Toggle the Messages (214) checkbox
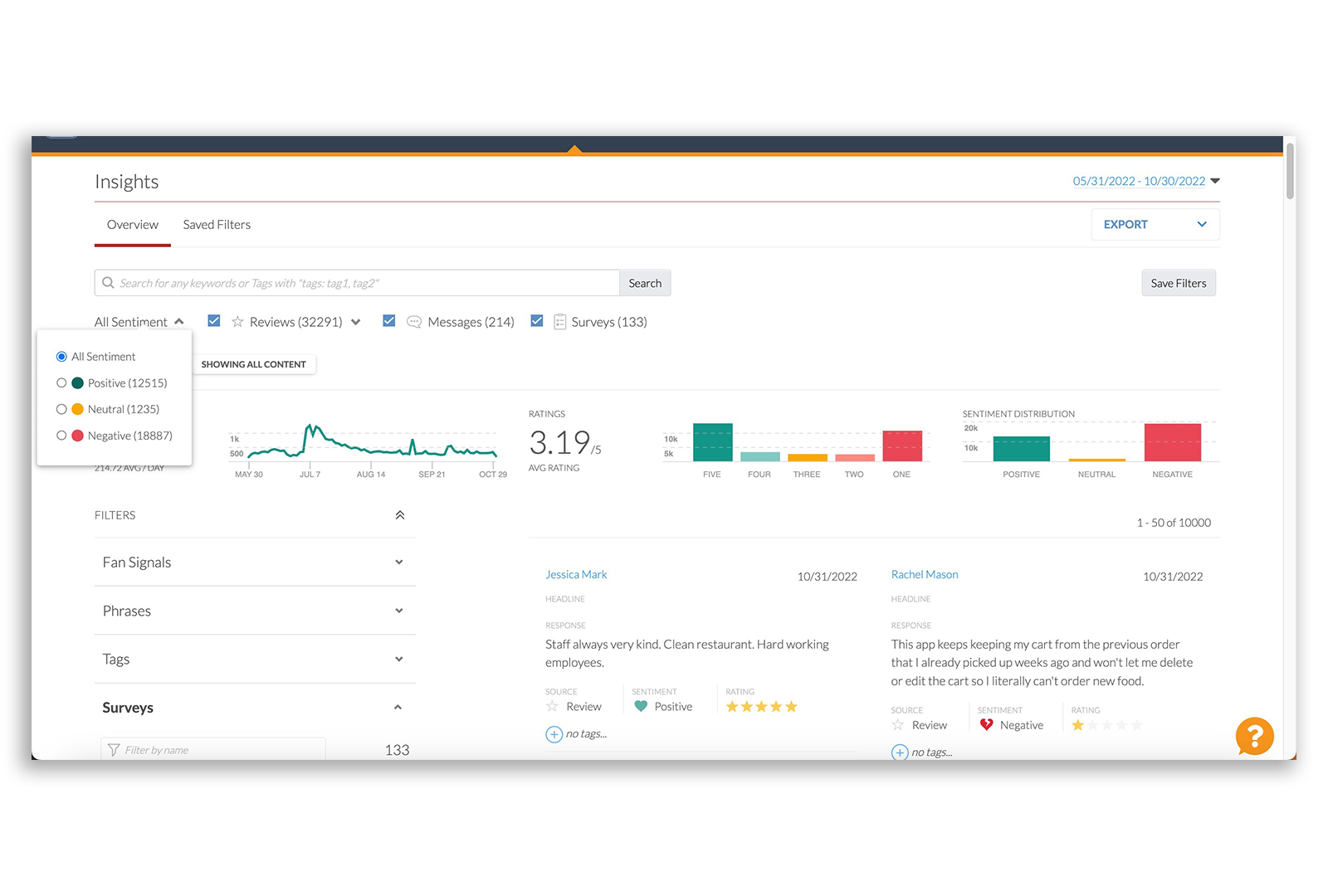 point(388,321)
